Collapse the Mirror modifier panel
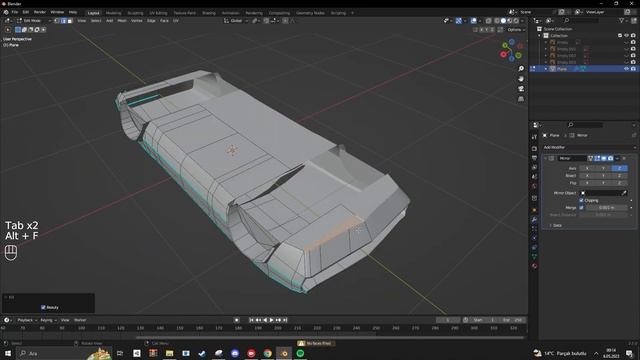The image size is (640, 360). 546,158
